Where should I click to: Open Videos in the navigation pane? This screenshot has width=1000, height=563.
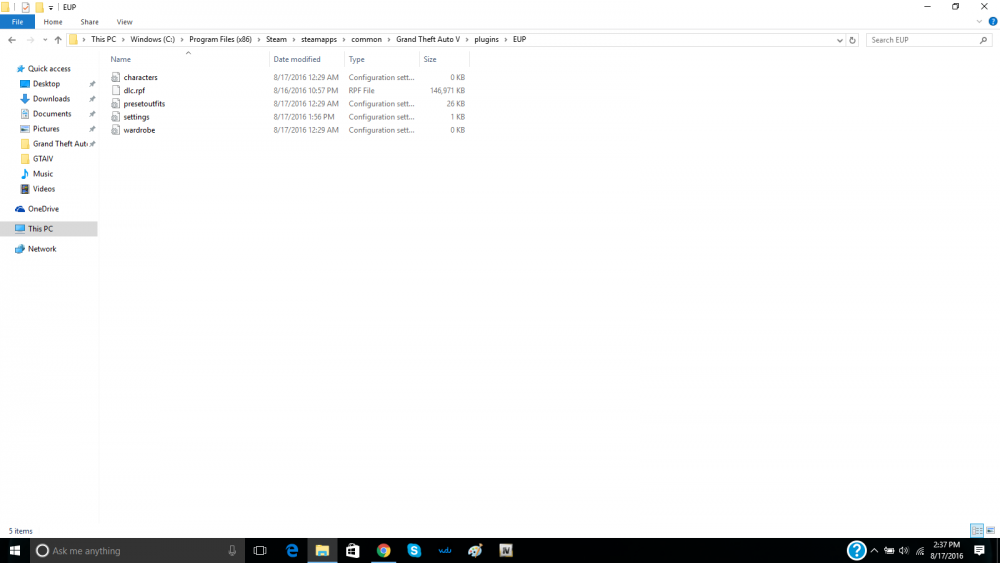(x=43, y=189)
